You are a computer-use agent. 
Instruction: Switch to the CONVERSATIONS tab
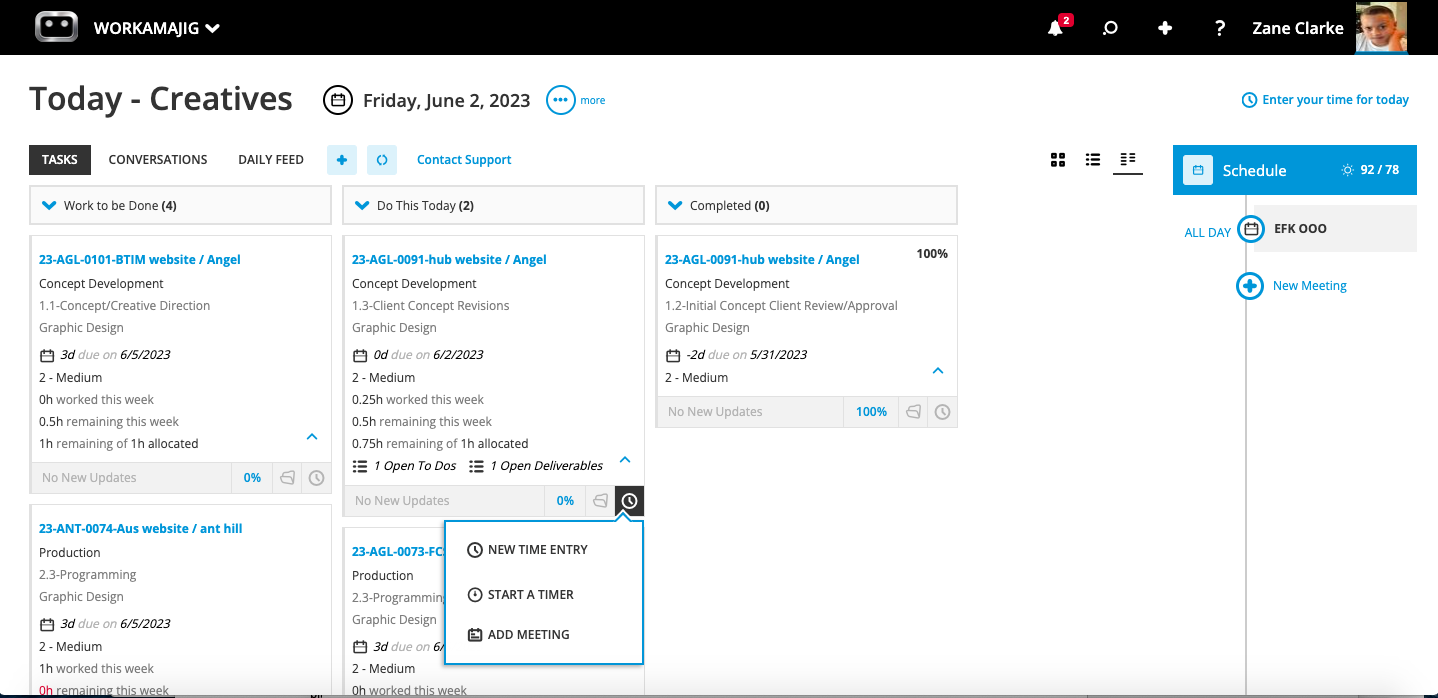(158, 160)
